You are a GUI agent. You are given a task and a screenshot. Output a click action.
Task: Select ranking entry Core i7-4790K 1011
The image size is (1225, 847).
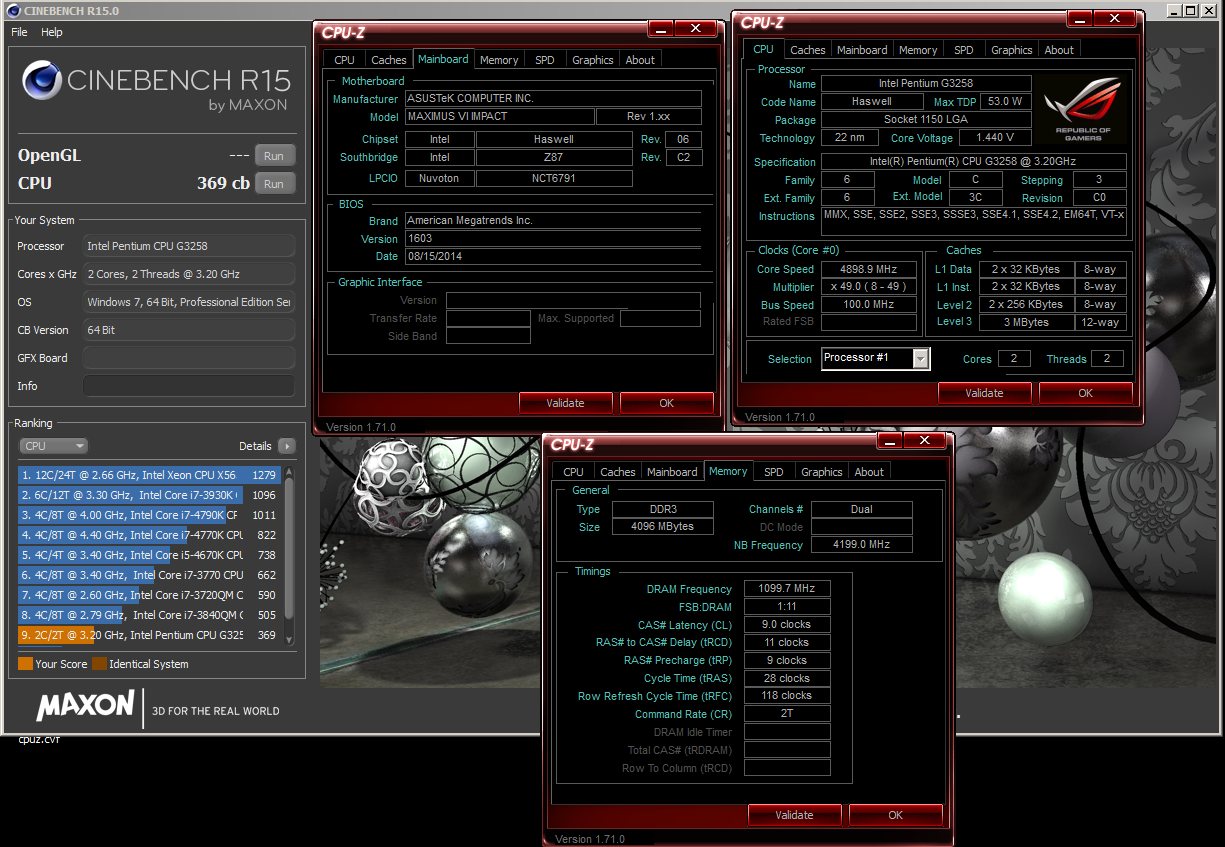150,515
